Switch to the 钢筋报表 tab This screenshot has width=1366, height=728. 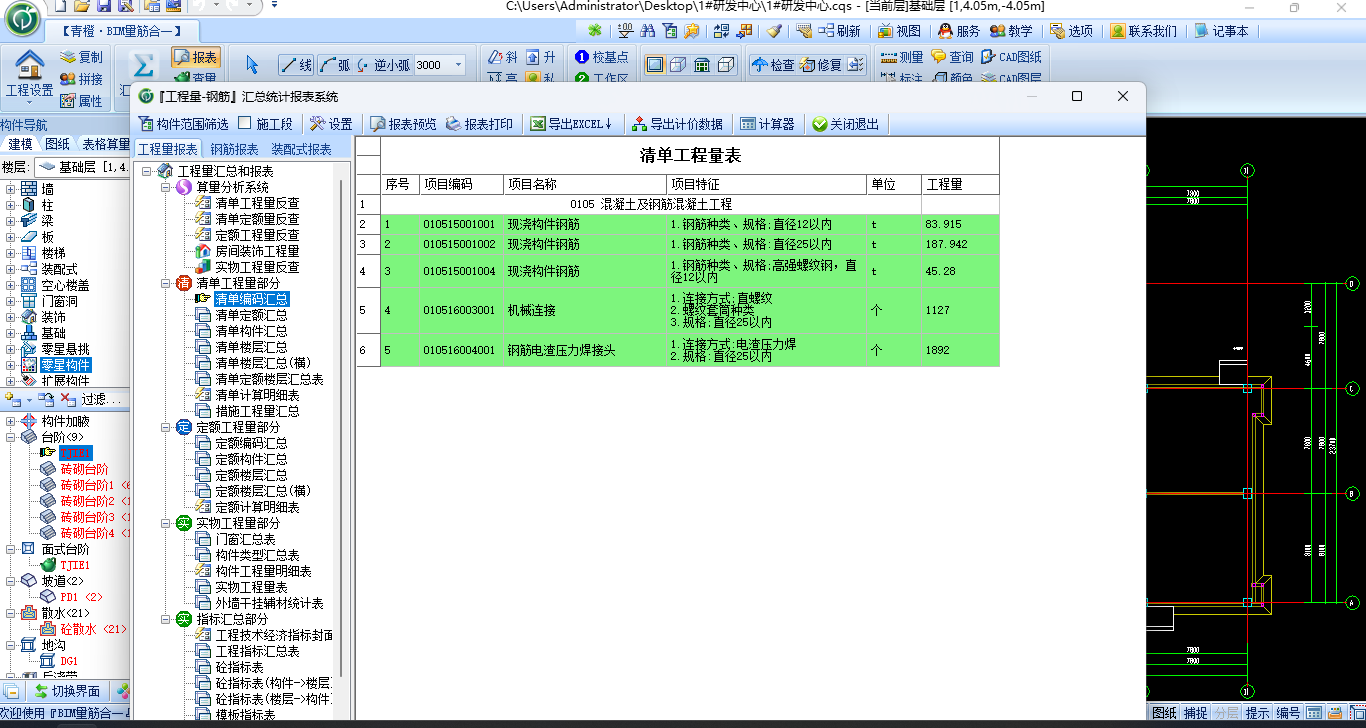point(234,149)
